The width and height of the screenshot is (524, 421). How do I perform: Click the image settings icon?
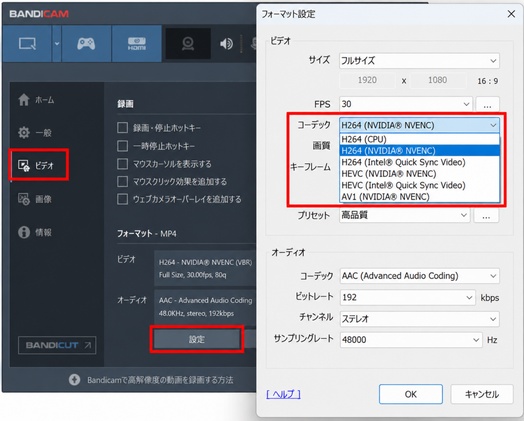click(24, 199)
